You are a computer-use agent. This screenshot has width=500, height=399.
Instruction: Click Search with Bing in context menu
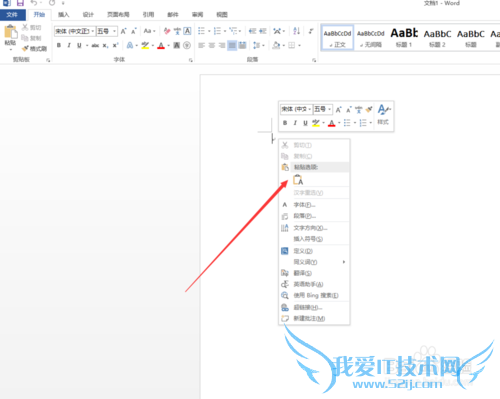click(314, 295)
